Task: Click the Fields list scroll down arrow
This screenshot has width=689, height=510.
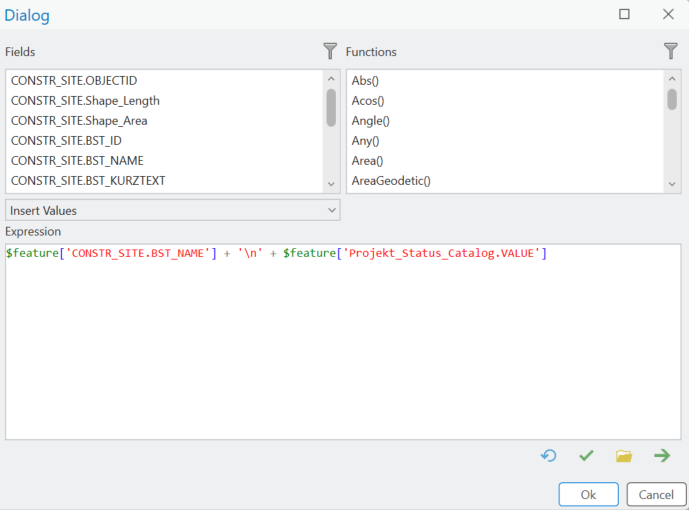Action: [x=331, y=184]
